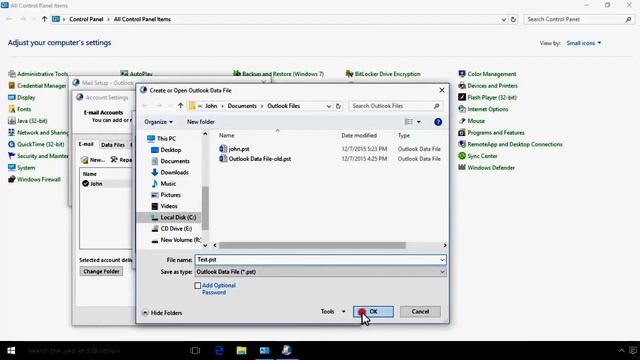Expand address path dropdown in file dialog

point(329,106)
